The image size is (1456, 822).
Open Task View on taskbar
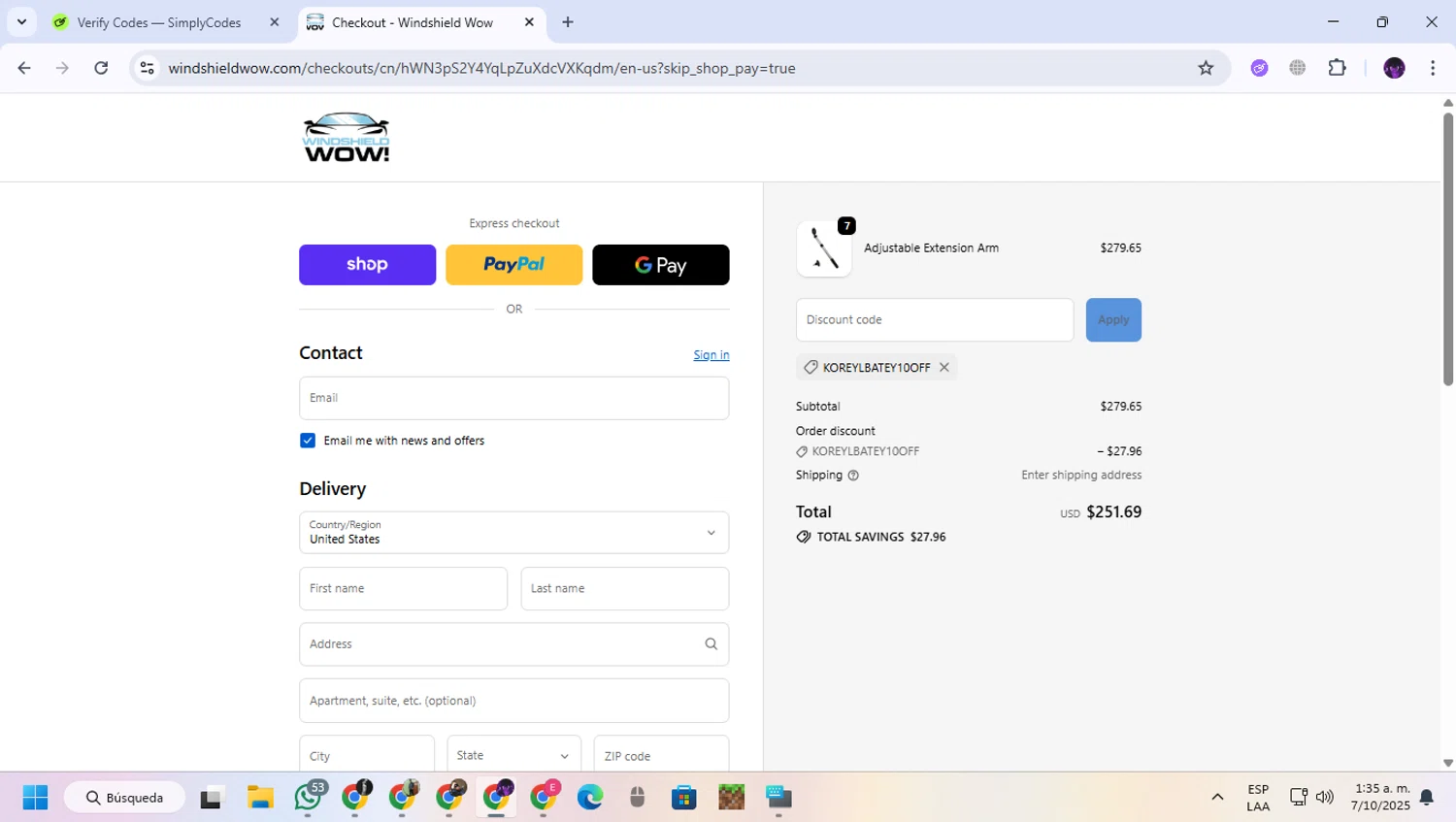[x=211, y=798]
